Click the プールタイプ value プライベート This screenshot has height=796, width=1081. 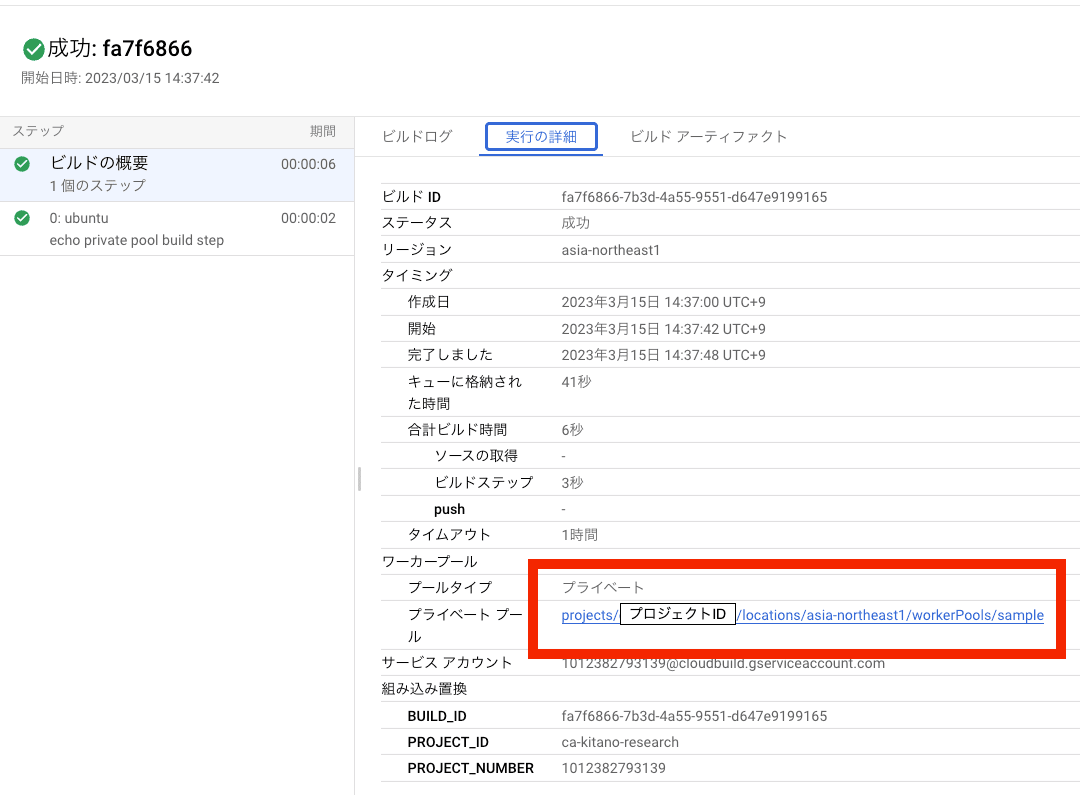603,587
